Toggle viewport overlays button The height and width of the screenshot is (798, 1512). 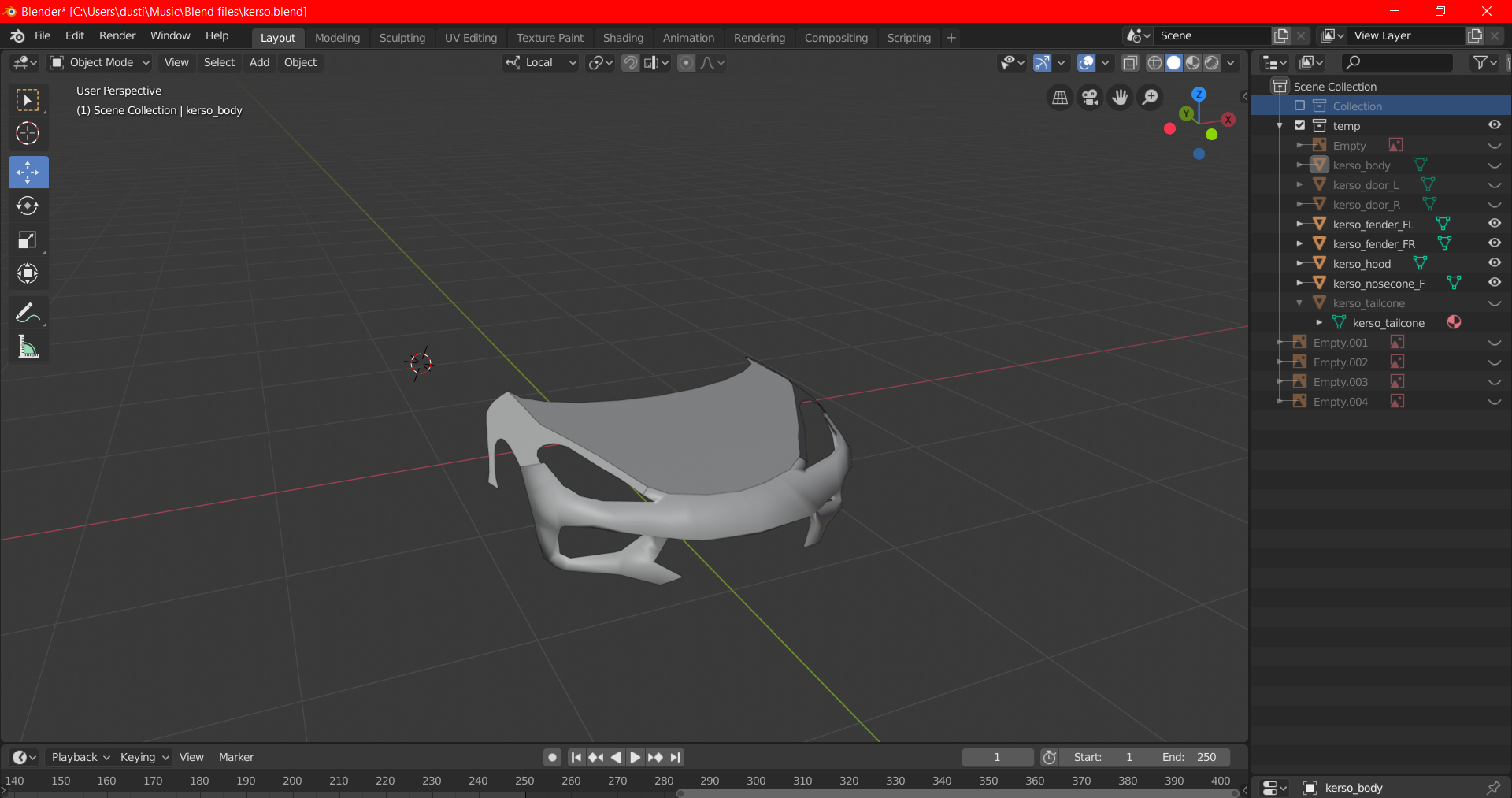pos(1086,62)
